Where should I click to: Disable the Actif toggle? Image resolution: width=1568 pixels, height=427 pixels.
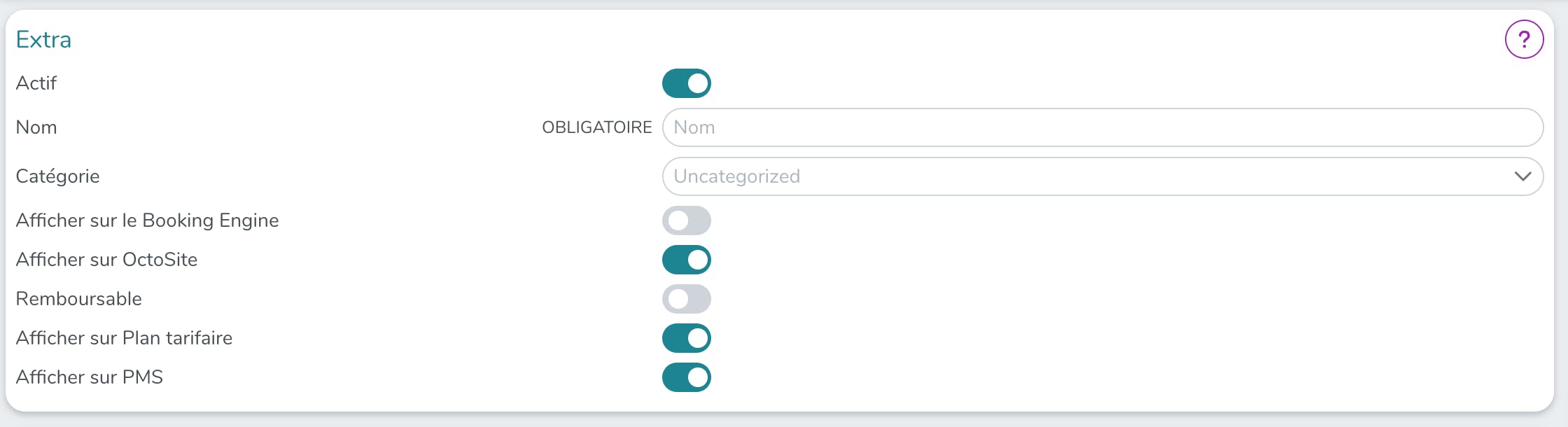[686, 83]
